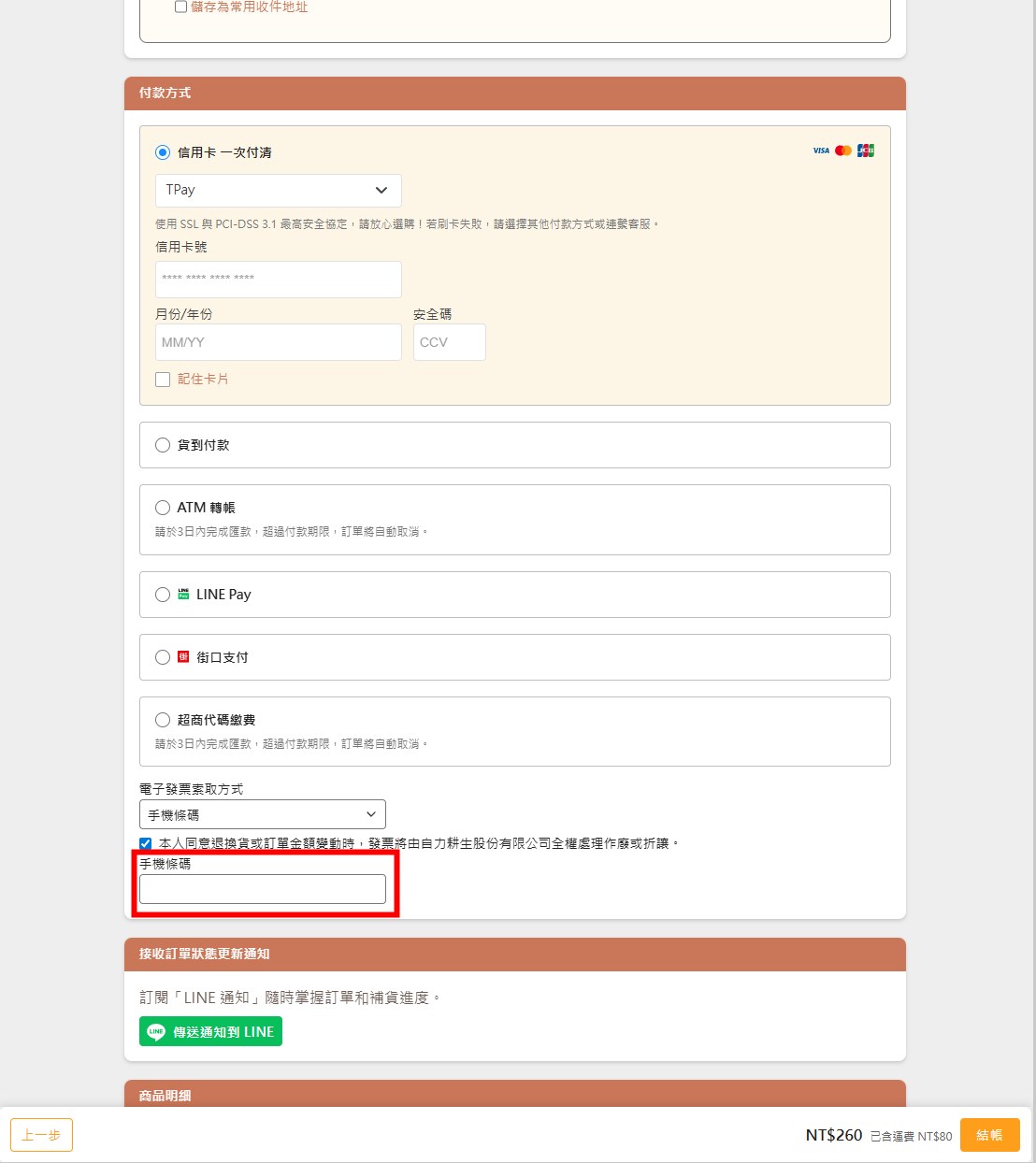Click the Mastercard logo
This screenshot has height=1163, width=1036.
843,151
